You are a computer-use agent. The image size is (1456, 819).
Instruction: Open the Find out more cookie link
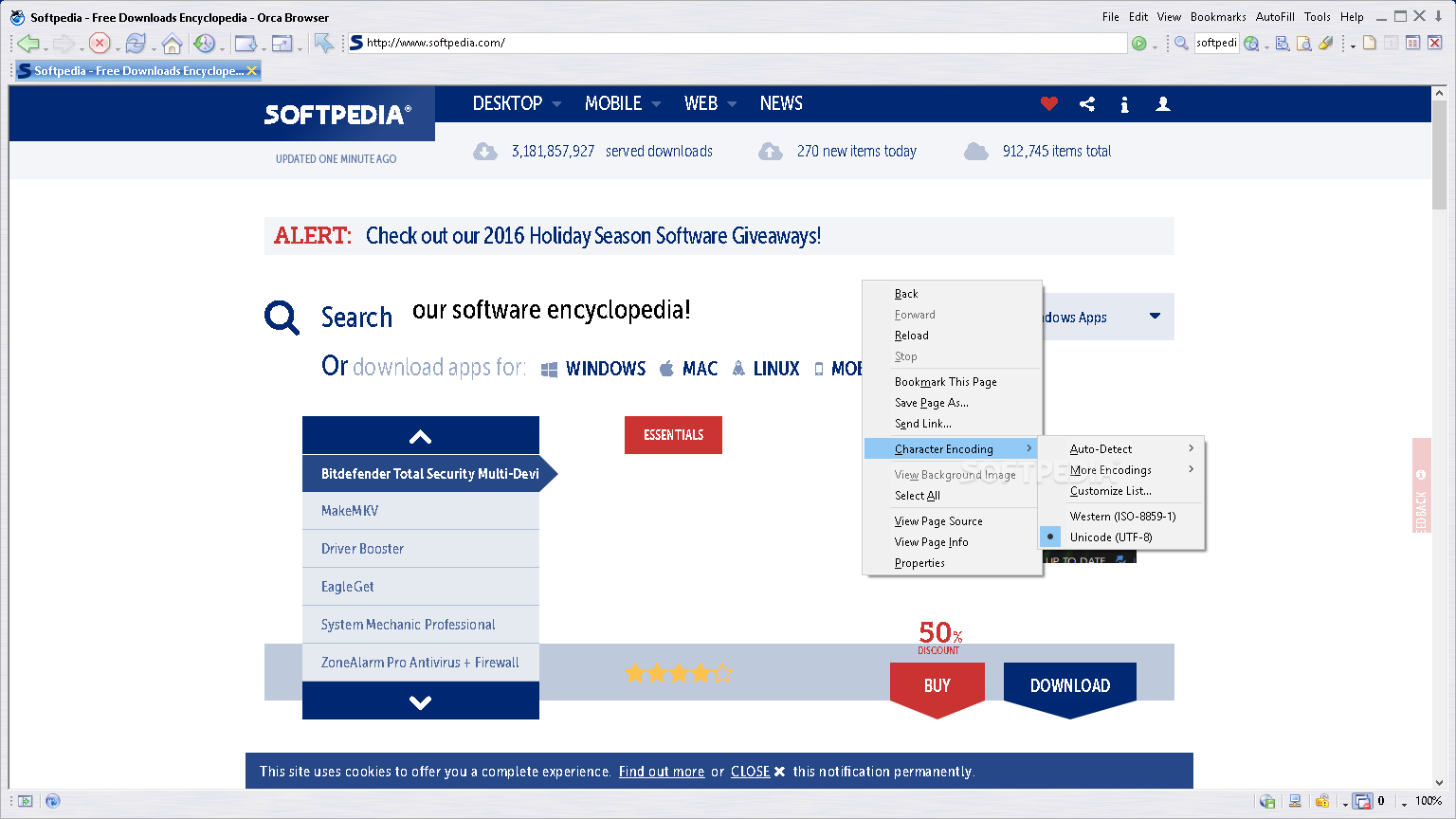[x=662, y=772]
